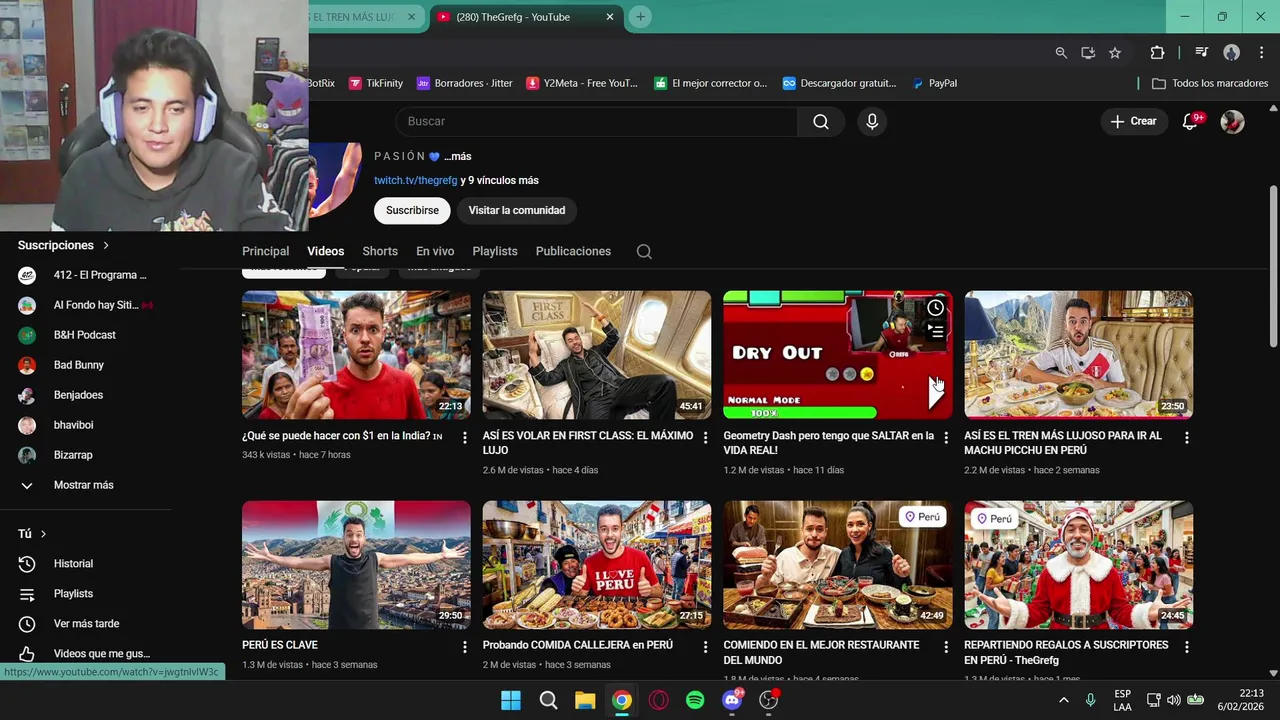Viewport: 1280px width, 720px height.
Task: Expand channel description with ...más
Action: [x=457, y=156]
